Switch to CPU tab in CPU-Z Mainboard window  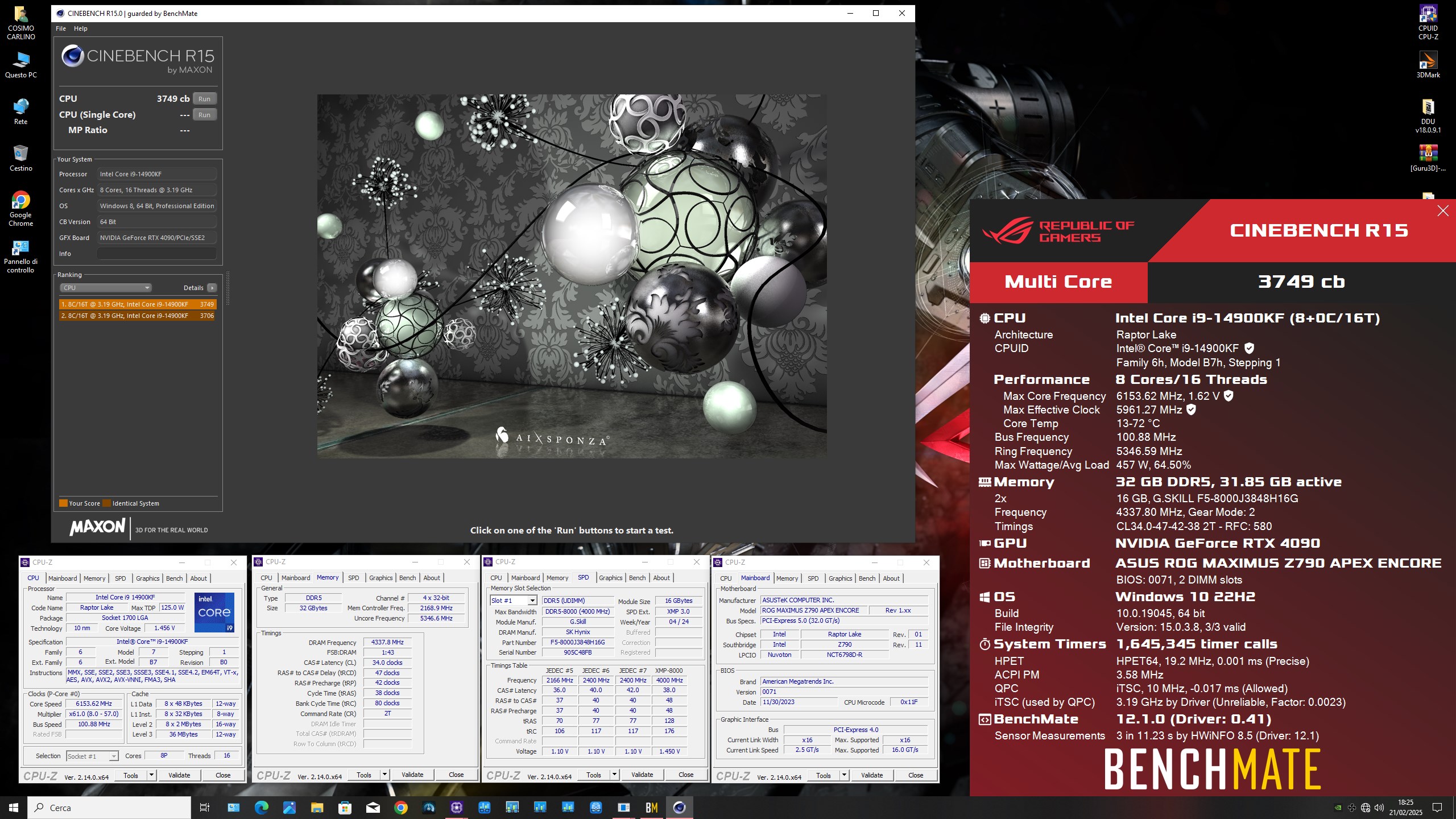[726, 578]
